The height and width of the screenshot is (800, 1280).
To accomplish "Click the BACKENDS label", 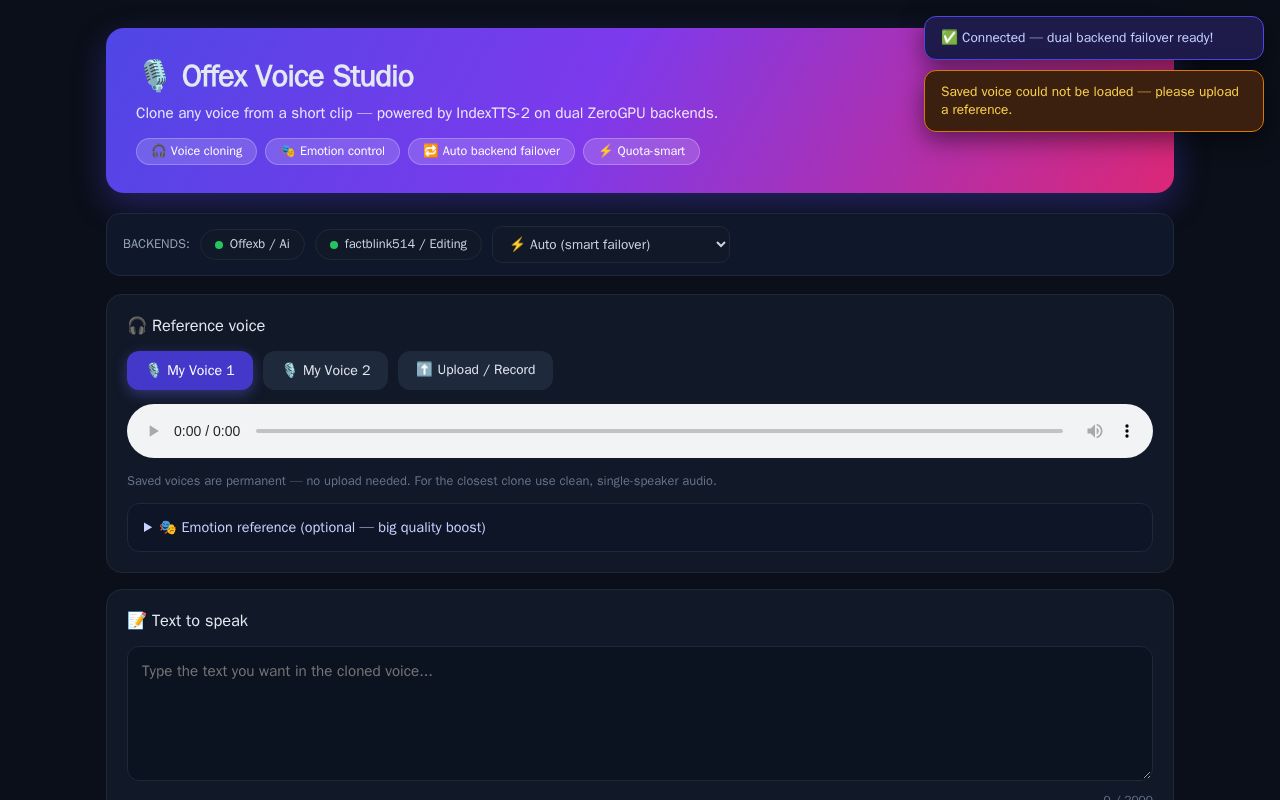I will (x=156, y=244).
